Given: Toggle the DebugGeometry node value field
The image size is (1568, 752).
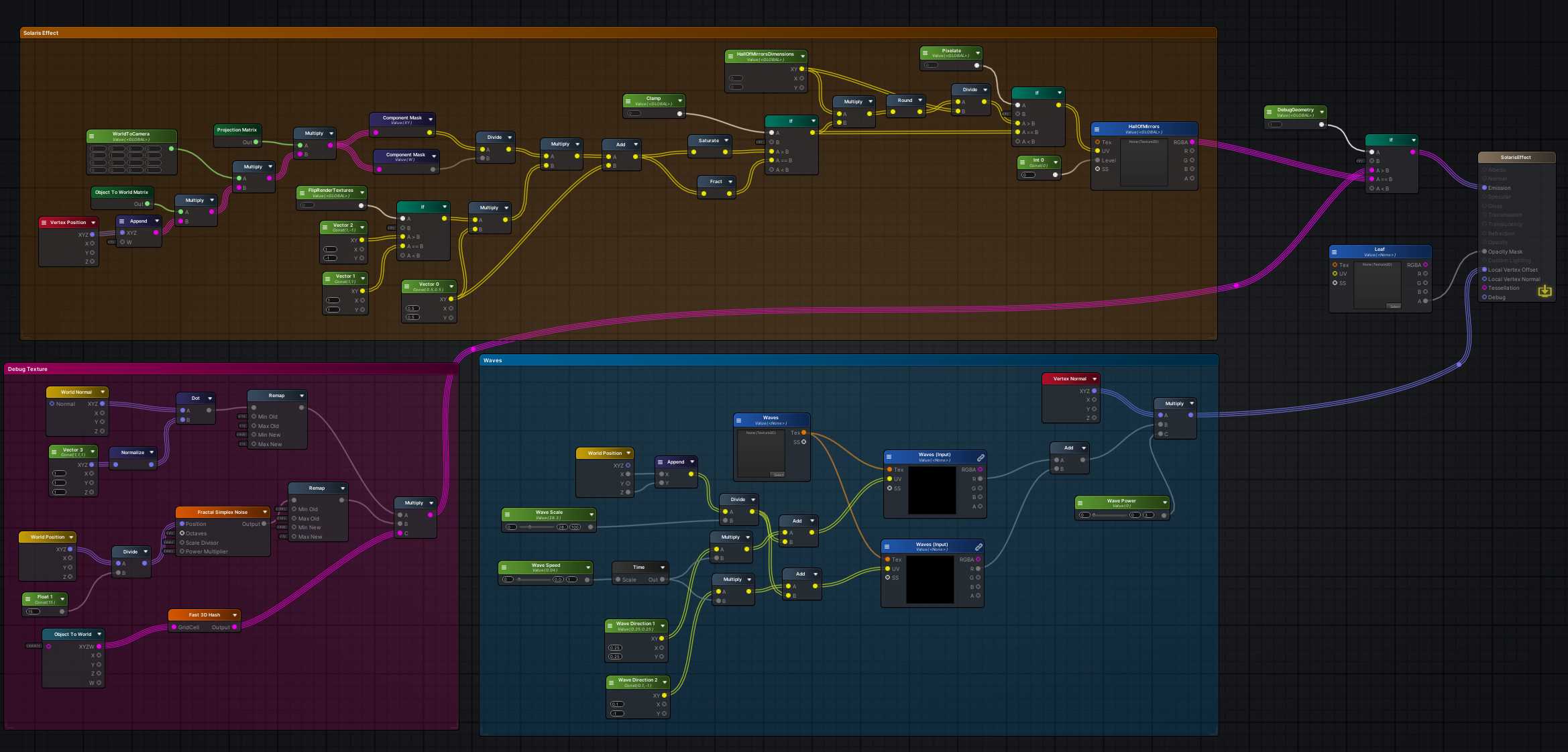Looking at the screenshot, I should click(x=1275, y=125).
